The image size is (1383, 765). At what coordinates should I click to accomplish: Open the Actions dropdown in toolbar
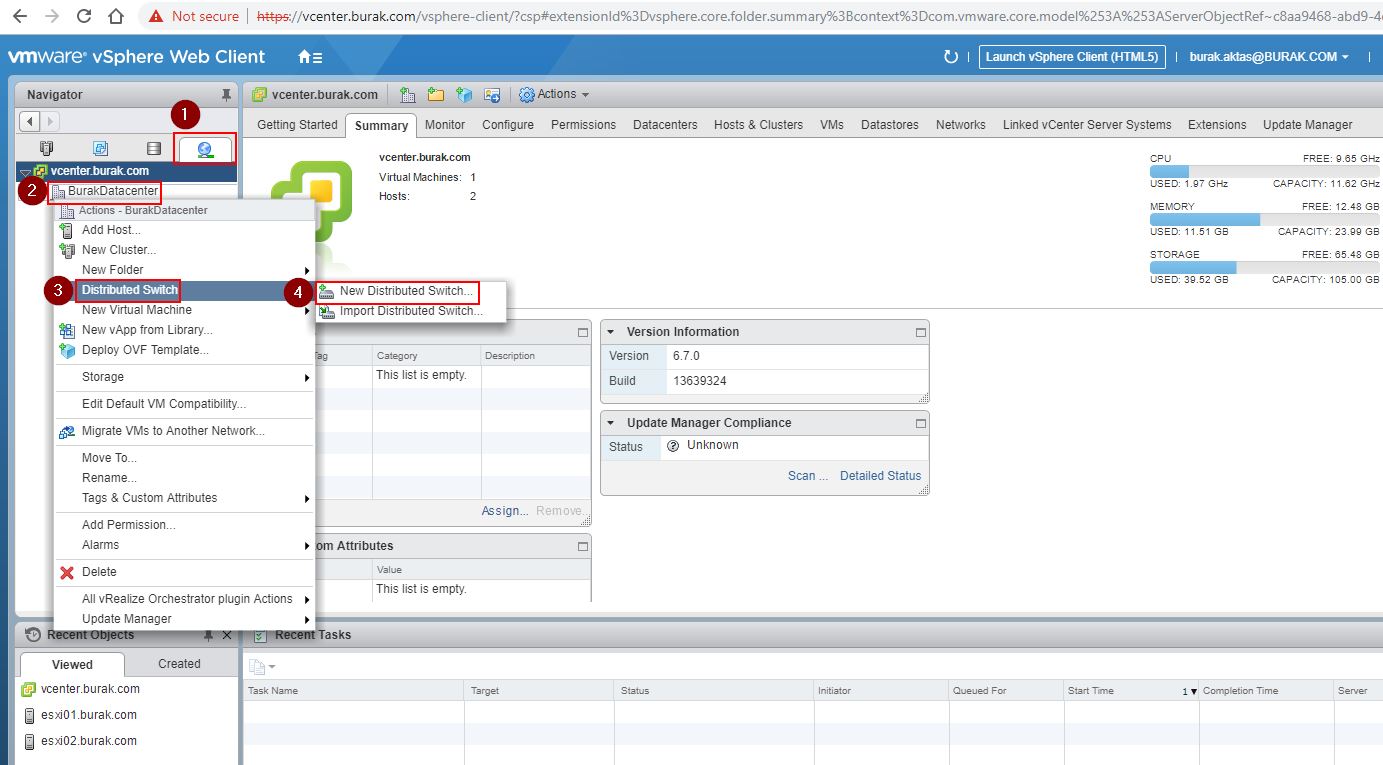pos(554,95)
